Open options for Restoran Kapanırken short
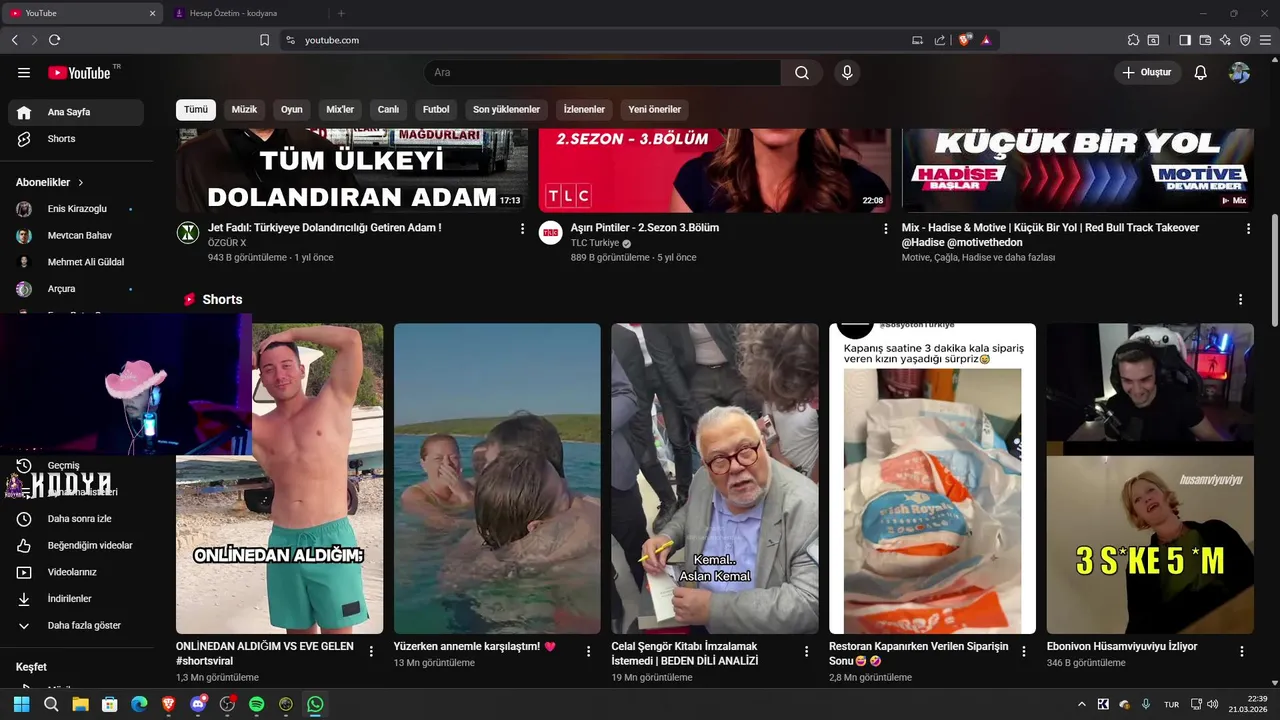This screenshot has width=1280, height=720. click(1023, 651)
